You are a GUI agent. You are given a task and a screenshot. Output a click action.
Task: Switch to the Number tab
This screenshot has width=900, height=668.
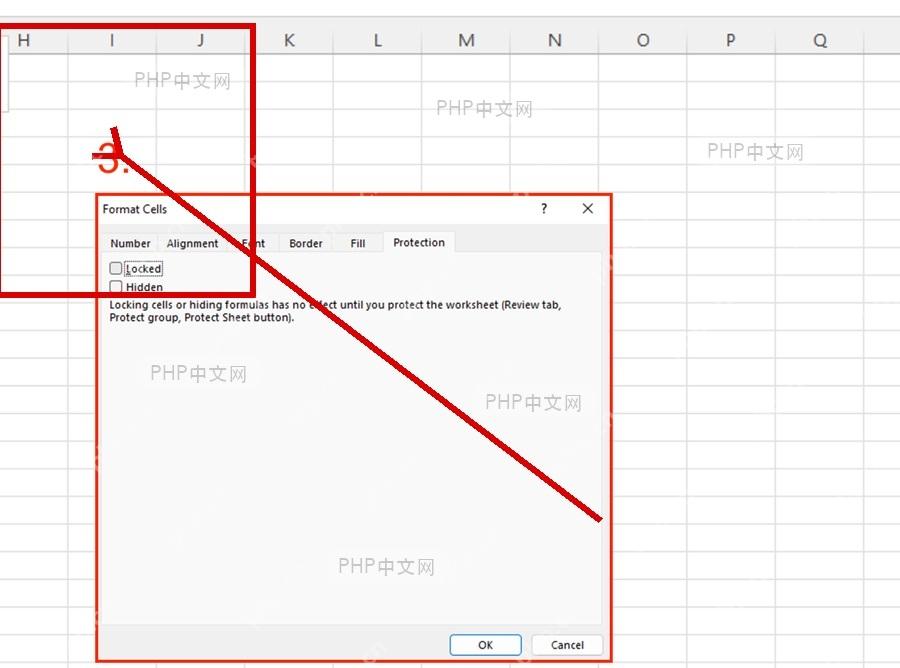coord(130,243)
